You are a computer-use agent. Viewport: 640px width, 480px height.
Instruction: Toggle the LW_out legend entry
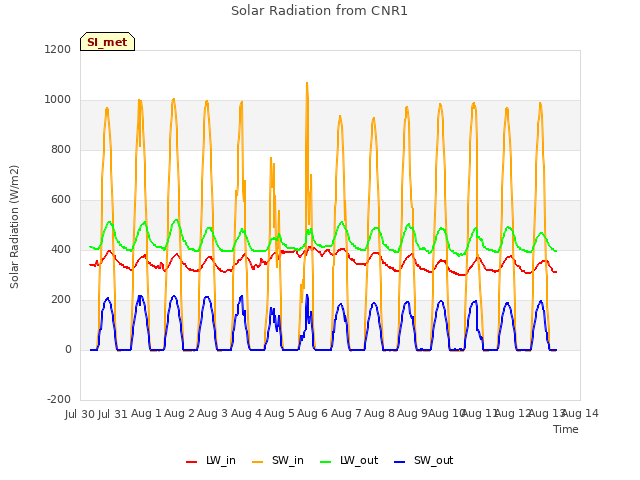pos(349,460)
